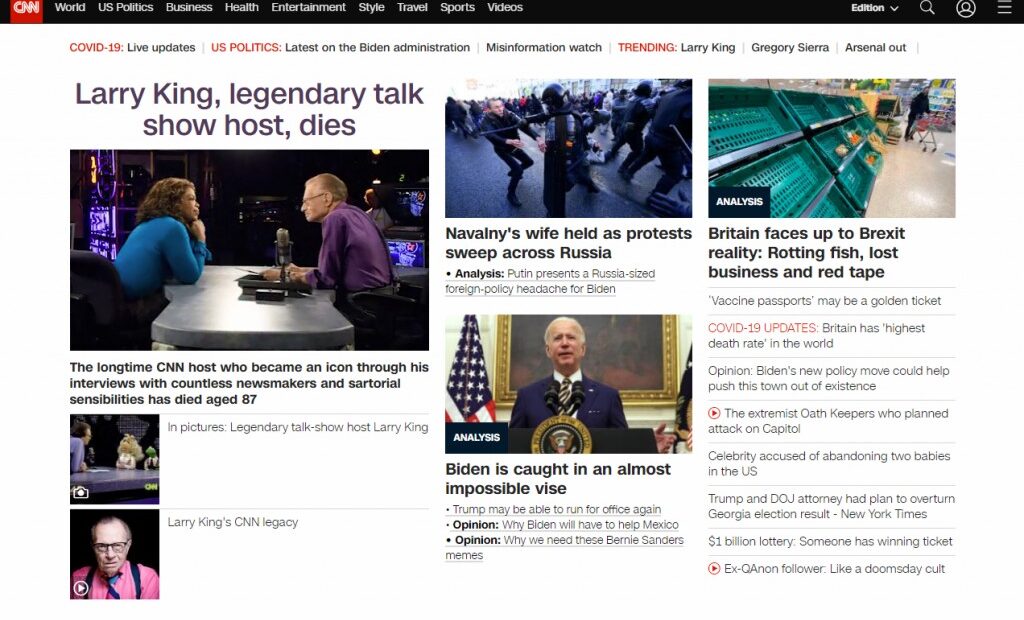1024x620 pixels.
Task: Open Celebrity accused of abandoning two babies story
Action: click(829, 464)
